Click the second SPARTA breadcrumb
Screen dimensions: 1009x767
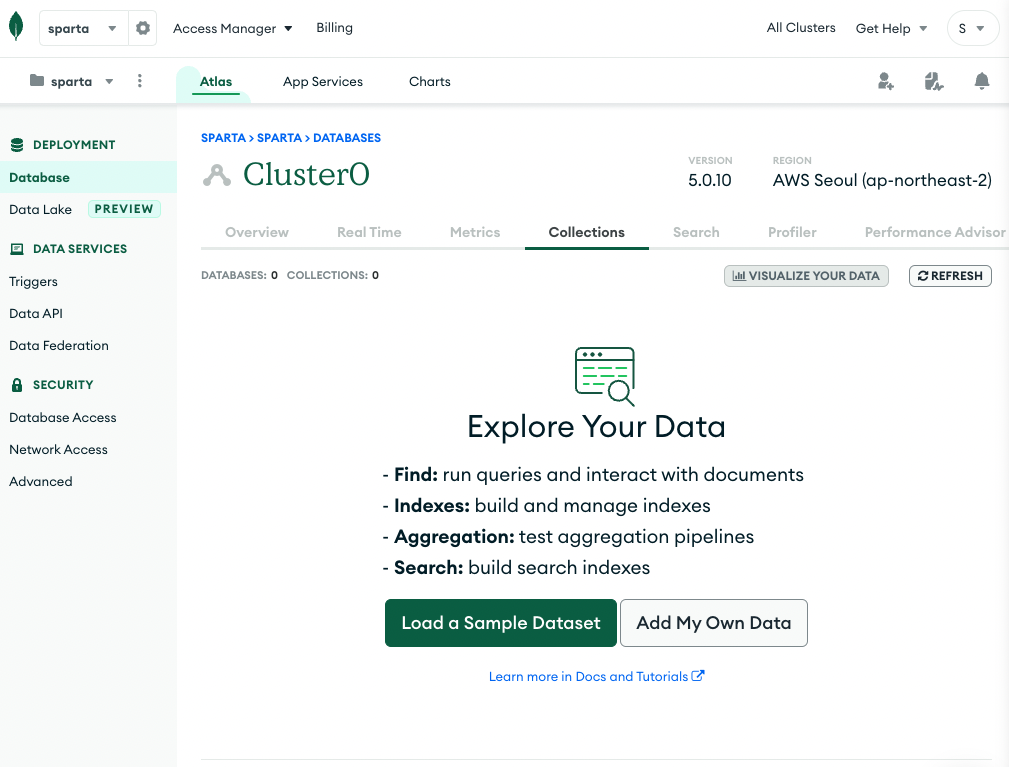[279, 138]
